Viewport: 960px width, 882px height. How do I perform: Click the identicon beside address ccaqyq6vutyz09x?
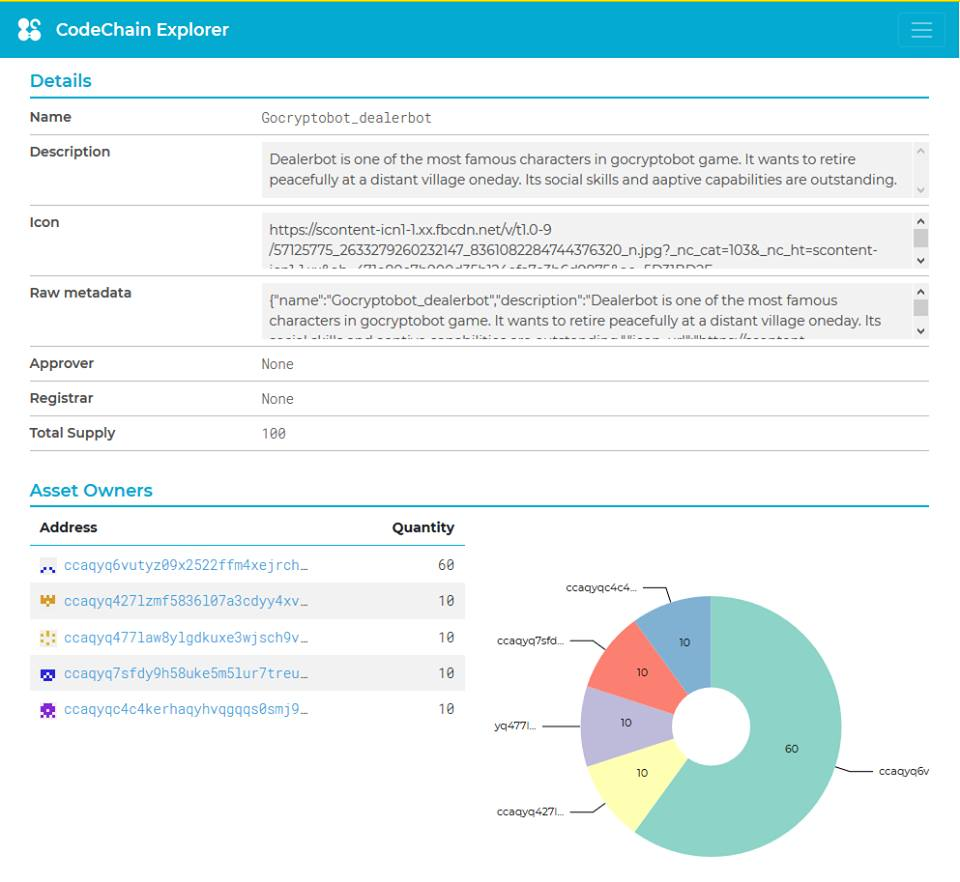(x=48, y=566)
